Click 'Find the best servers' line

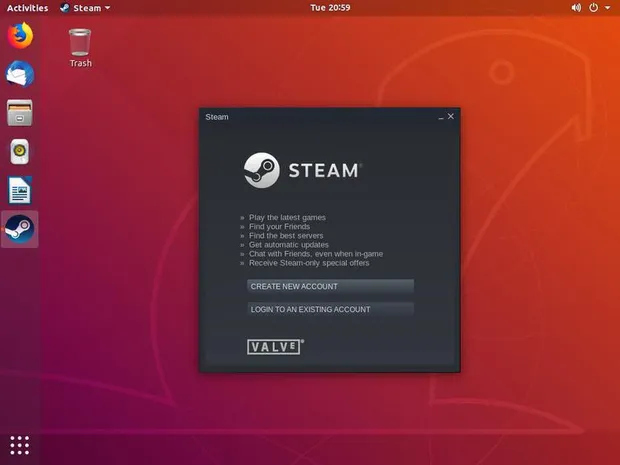point(286,236)
